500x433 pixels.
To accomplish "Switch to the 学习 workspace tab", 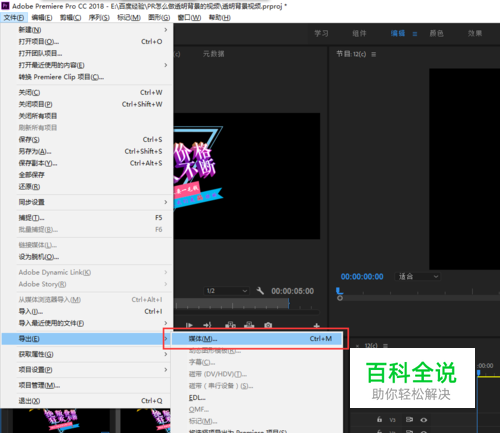I will tap(321, 33).
